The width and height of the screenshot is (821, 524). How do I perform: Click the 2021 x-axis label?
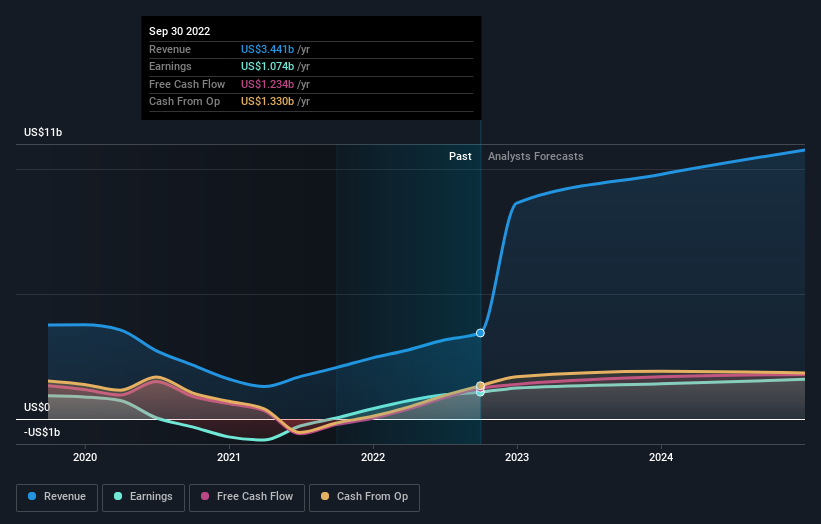click(229, 457)
